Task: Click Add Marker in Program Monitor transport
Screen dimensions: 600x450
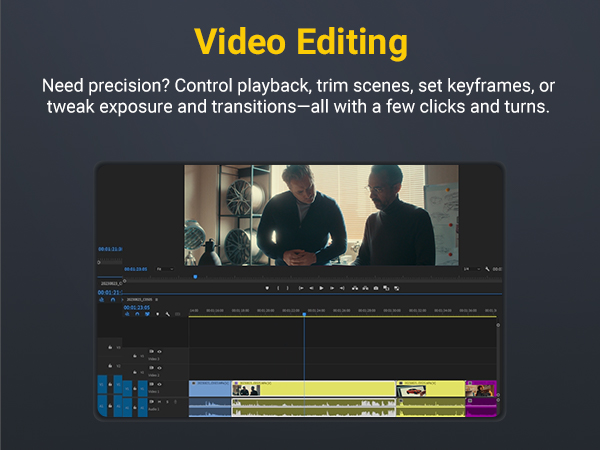Action: (x=267, y=288)
